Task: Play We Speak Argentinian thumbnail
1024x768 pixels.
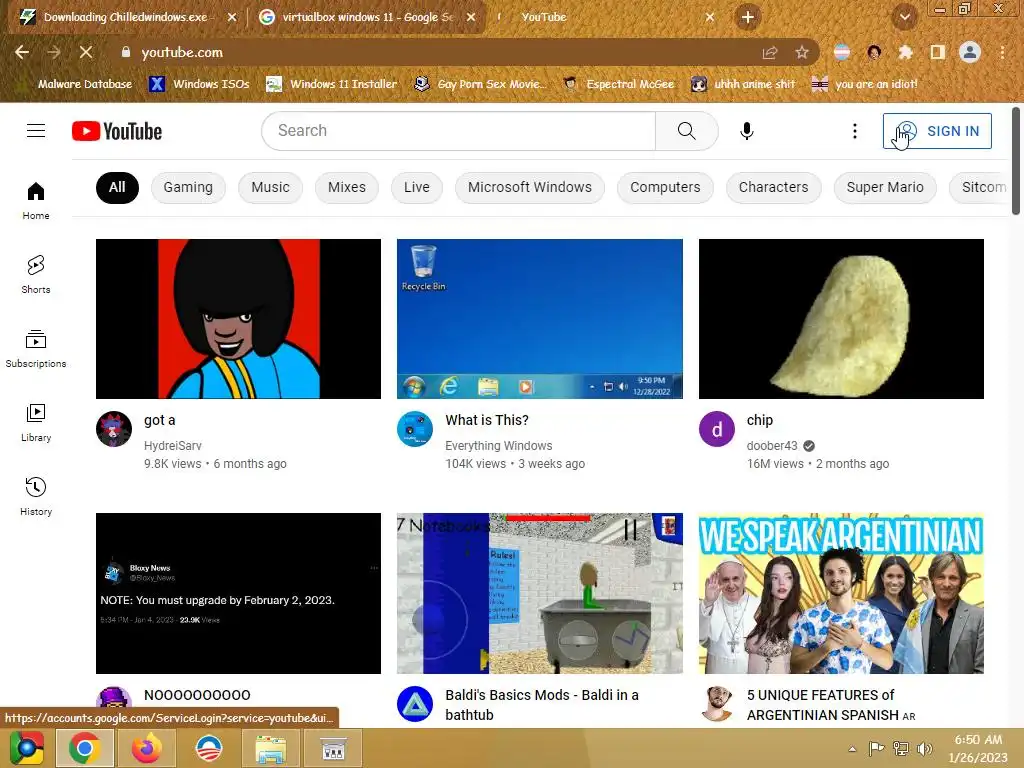Action: tap(841, 593)
